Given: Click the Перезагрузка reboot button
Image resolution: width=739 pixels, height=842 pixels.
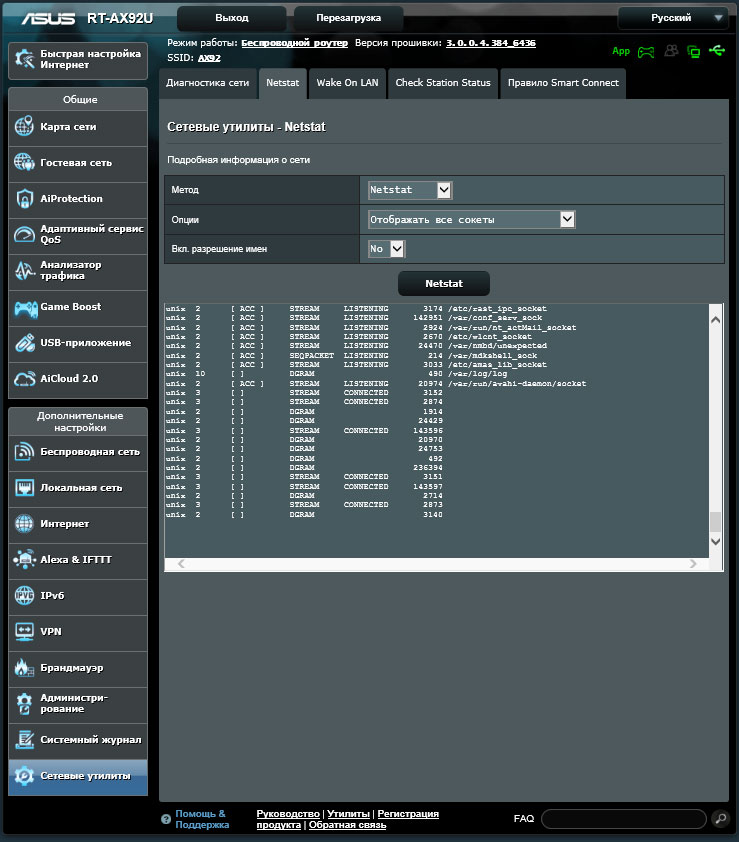Looking at the screenshot, I should pyautogui.click(x=349, y=18).
